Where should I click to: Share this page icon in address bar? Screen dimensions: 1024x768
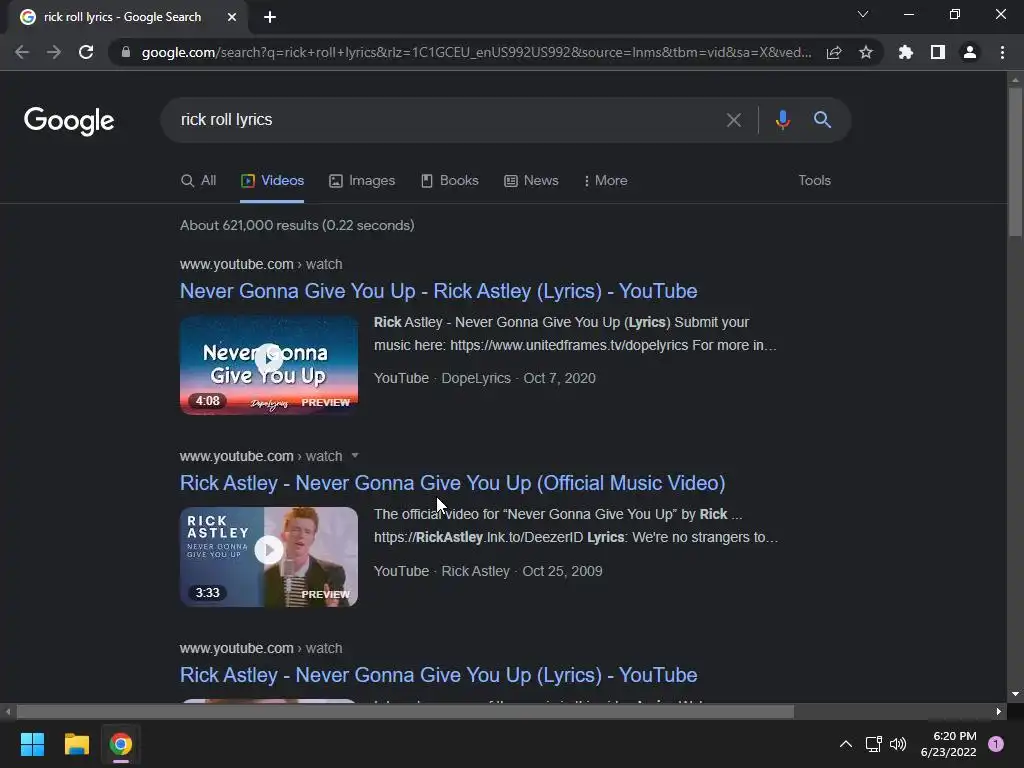pyautogui.click(x=834, y=52)
